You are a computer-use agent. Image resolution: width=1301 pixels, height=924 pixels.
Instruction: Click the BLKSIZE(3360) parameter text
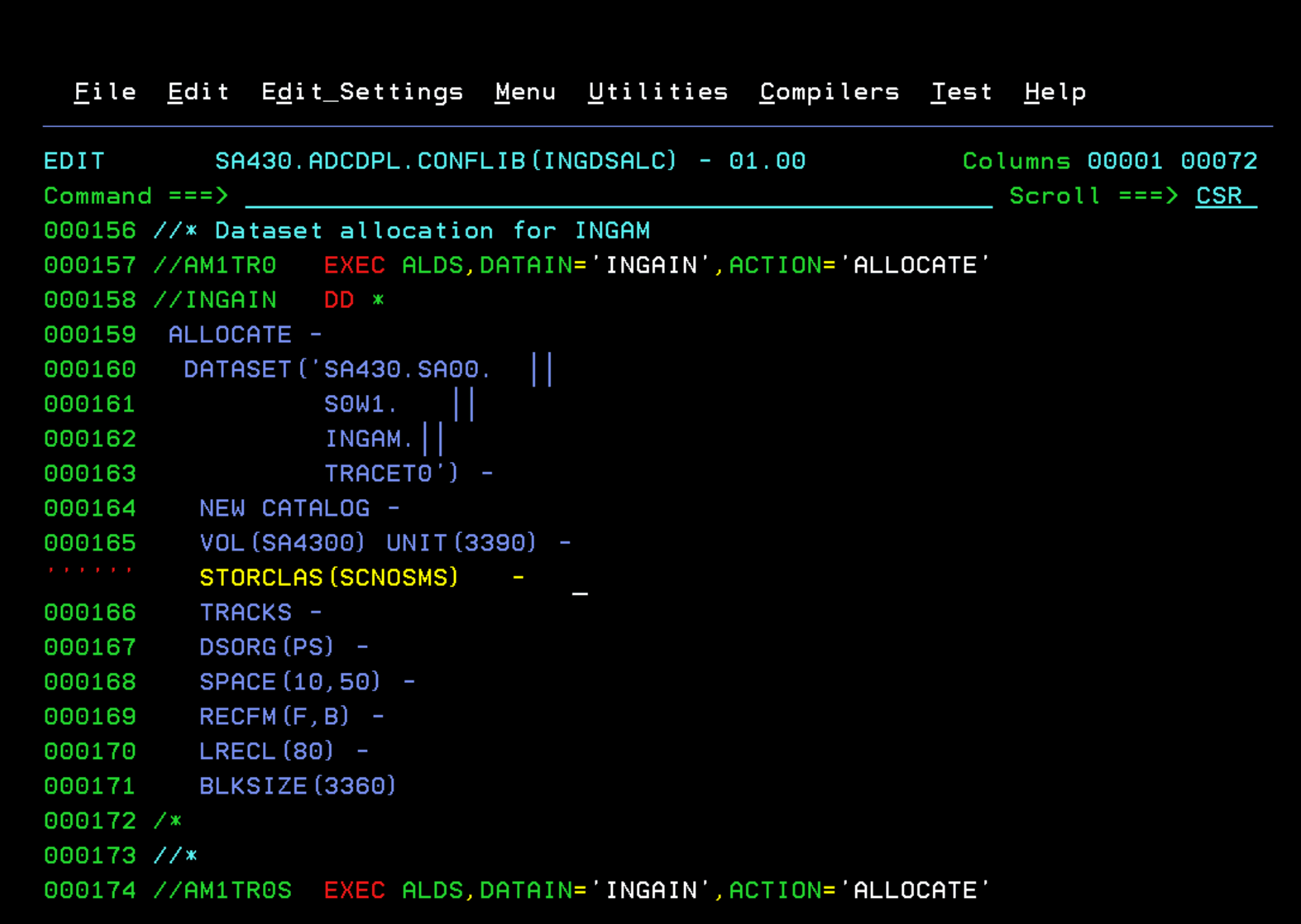point(296,786)
